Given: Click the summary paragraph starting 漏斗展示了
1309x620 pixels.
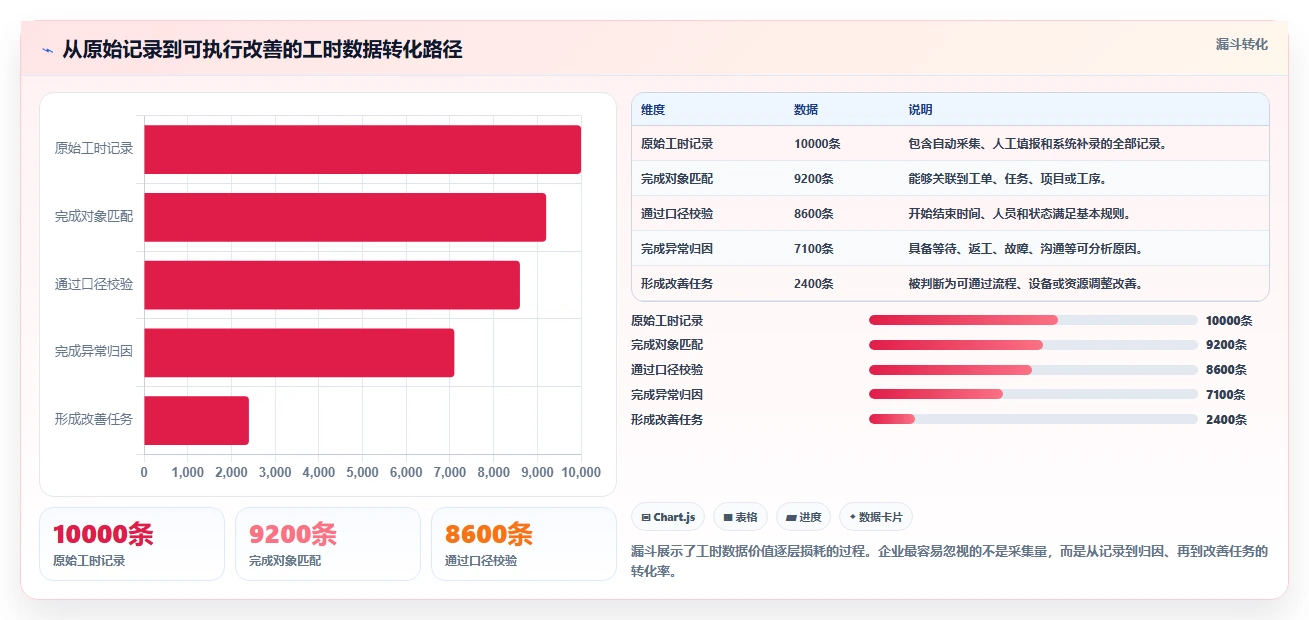Looking at the screenshot, I should tap(949, 562).
